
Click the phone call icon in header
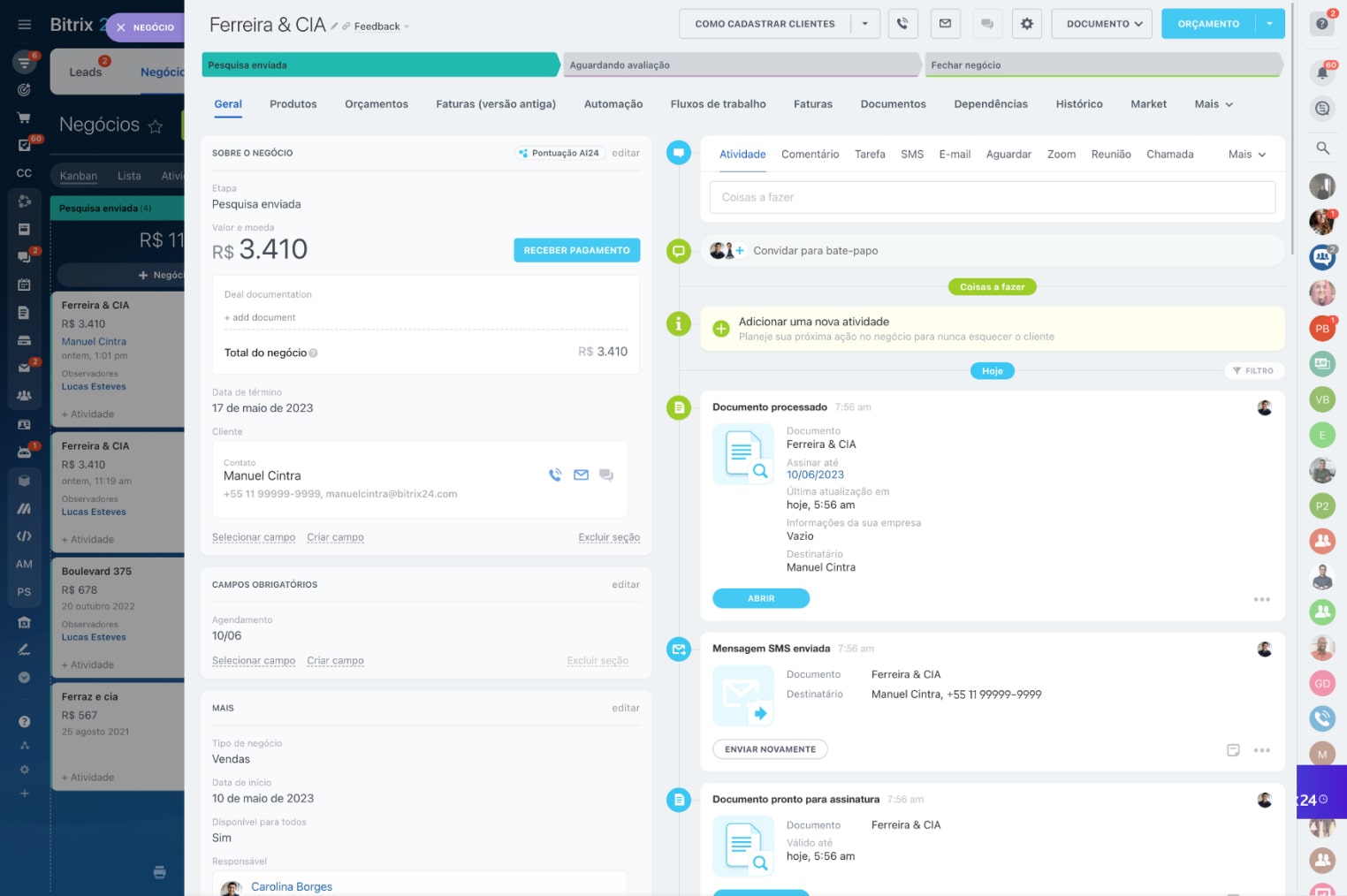(902, 24)
